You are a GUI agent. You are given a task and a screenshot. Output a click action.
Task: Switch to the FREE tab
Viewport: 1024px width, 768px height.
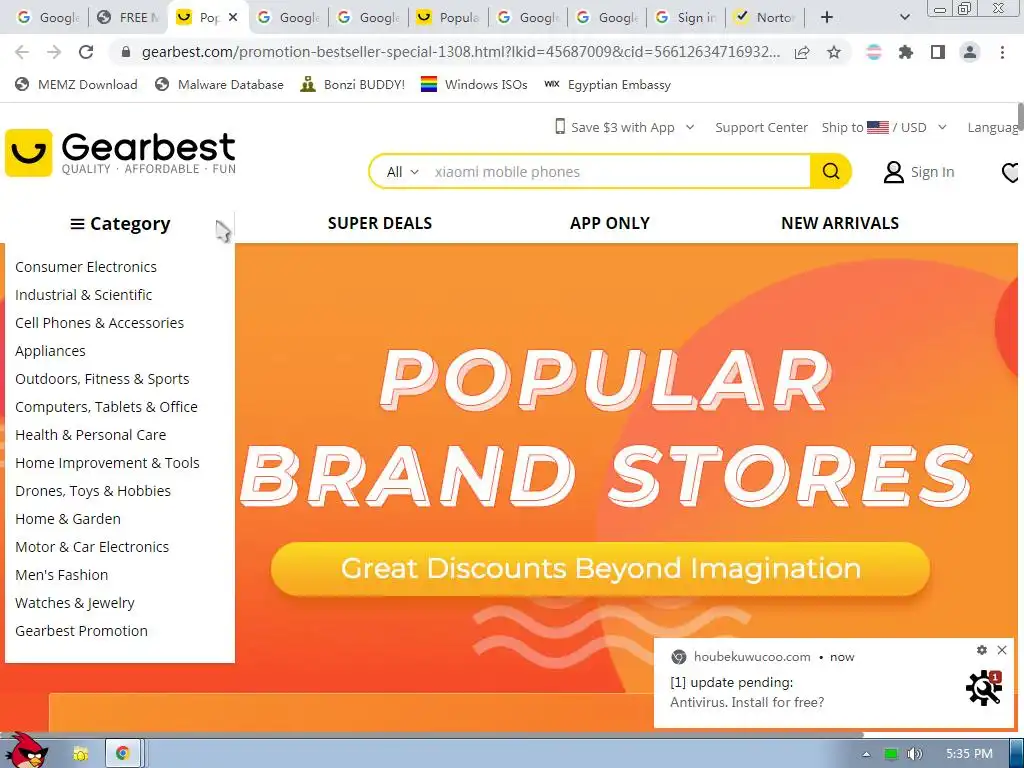point(128,18)
